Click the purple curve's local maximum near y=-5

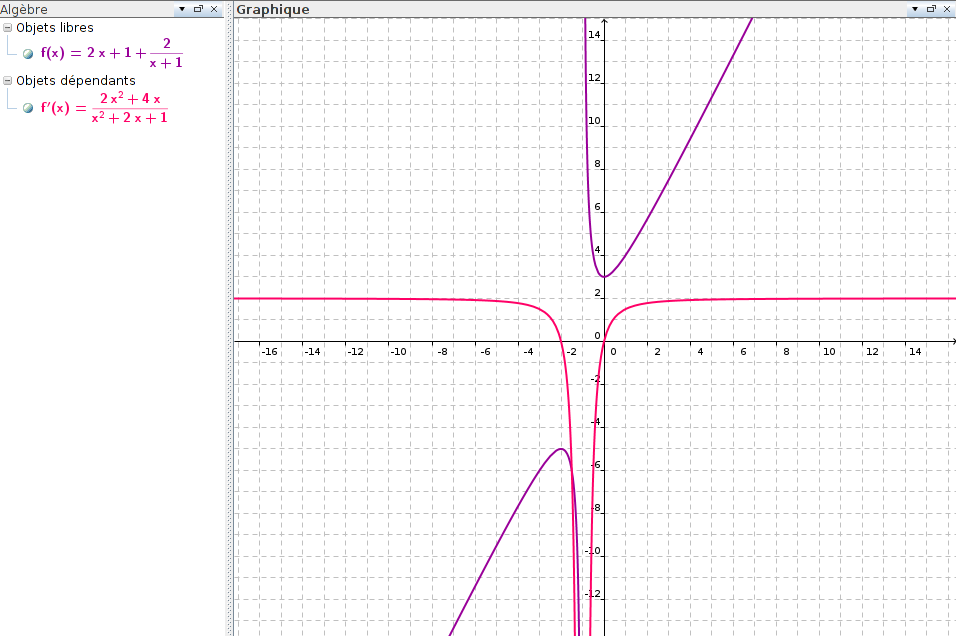[562, 449]
